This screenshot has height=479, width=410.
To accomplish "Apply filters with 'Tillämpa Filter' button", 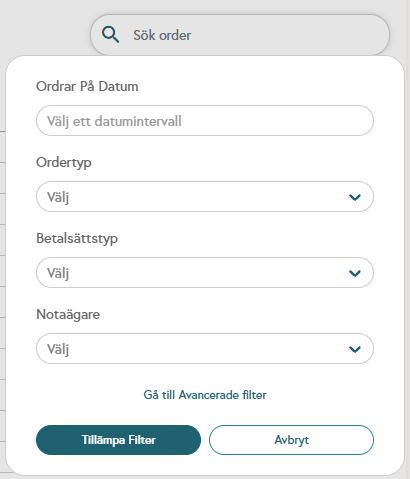I will (x=118, y=440).
